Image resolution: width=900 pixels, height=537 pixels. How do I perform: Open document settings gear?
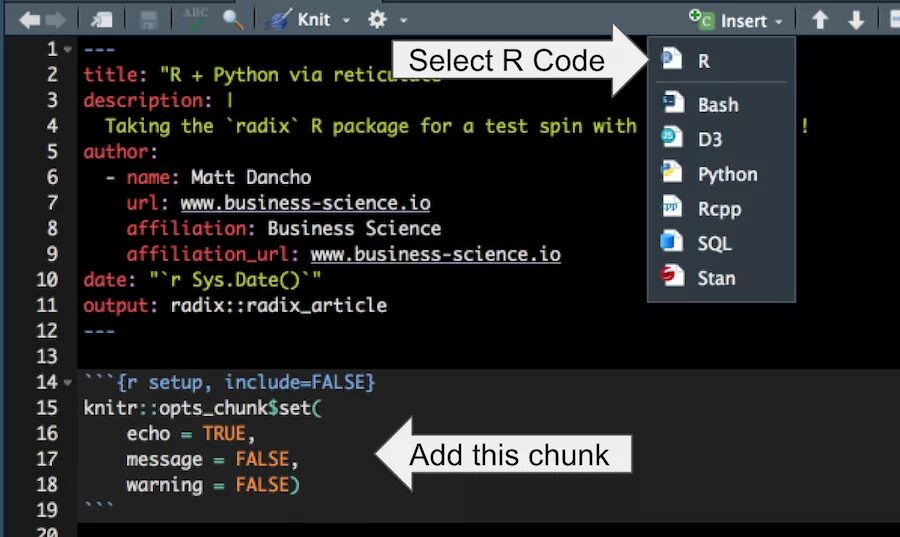tap(377, 20)
